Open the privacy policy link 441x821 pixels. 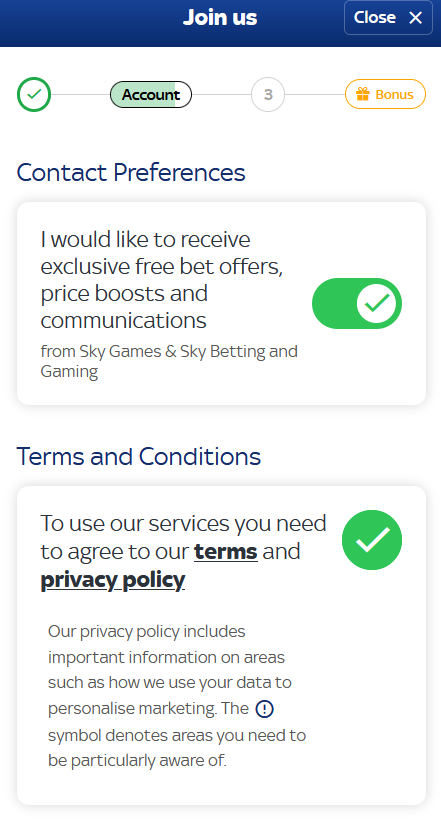pos(113,580)
